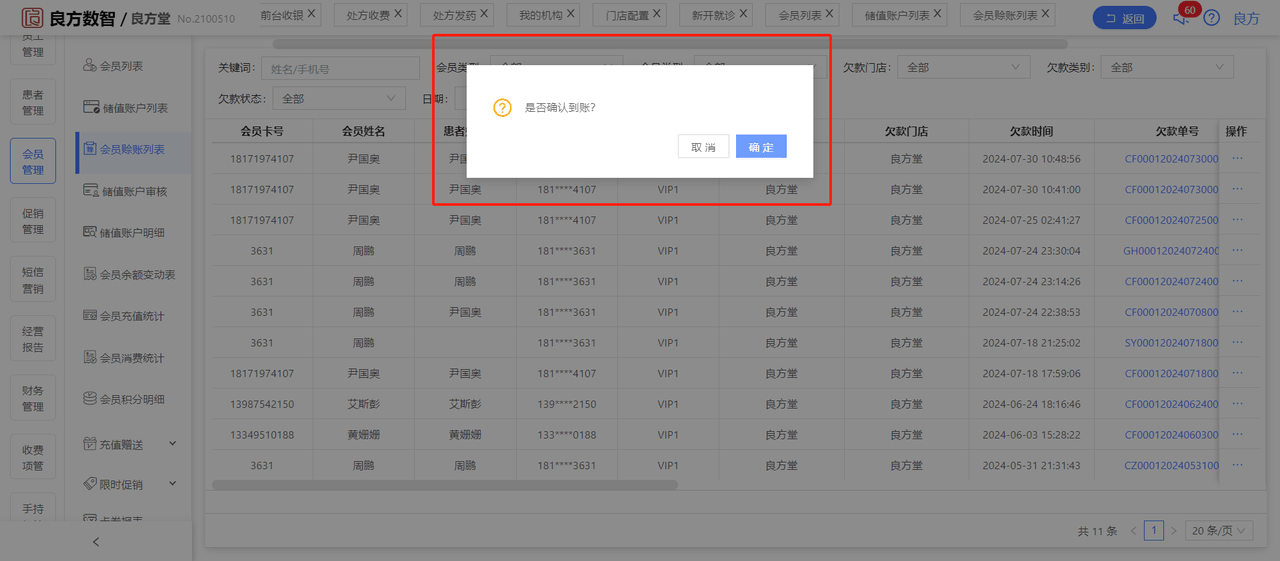The image size is (1280, 561).
Task: Open order link starting SY00012024071800
Action: point(1172,343)
